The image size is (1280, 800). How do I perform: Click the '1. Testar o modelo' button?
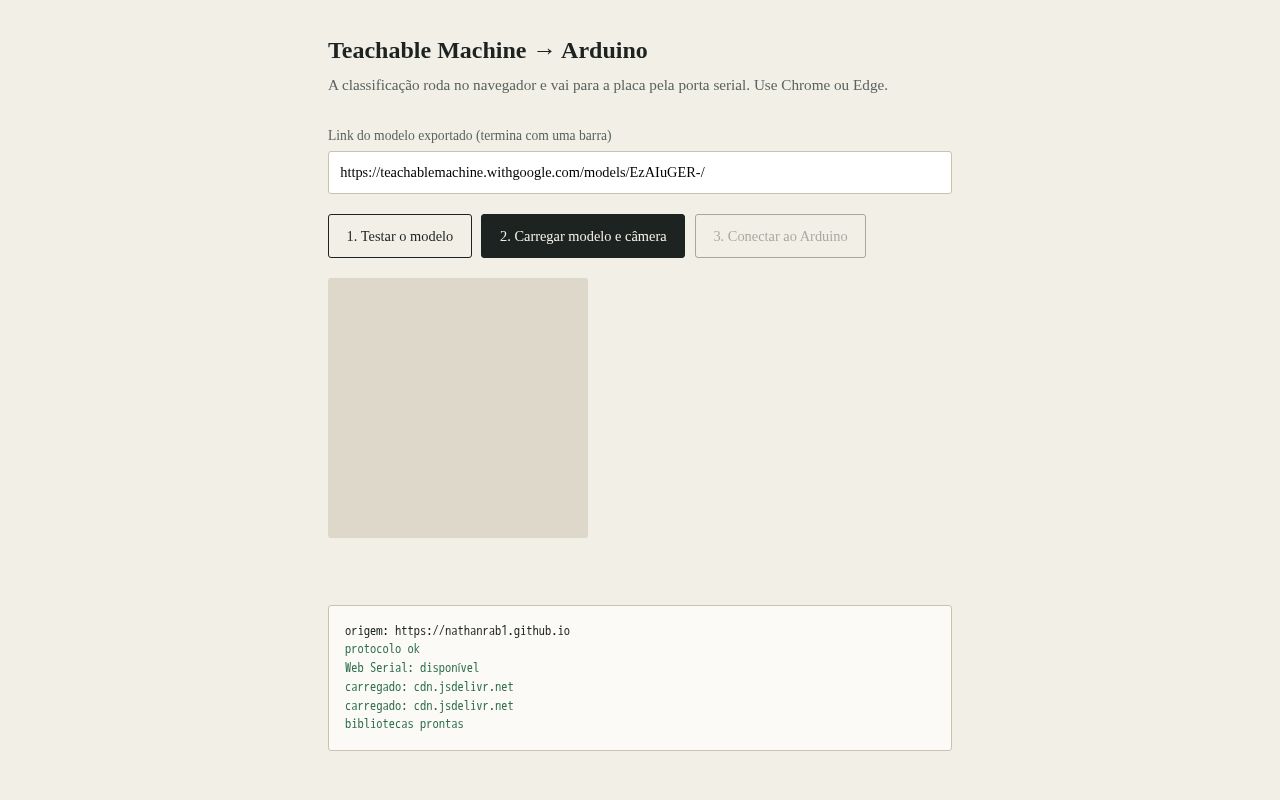point(400,236)
